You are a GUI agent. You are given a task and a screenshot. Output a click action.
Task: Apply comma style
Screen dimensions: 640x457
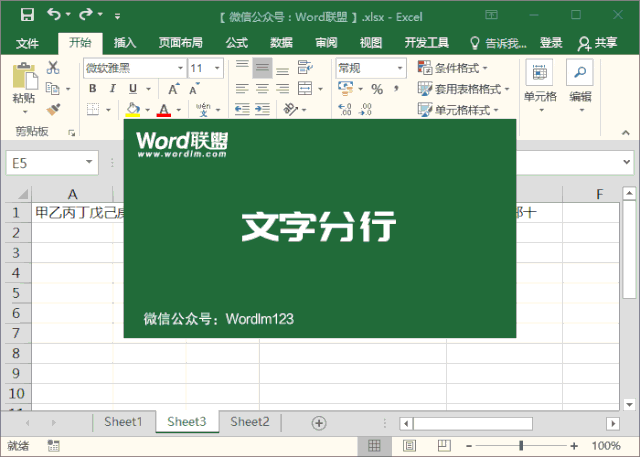coord(396,89)
